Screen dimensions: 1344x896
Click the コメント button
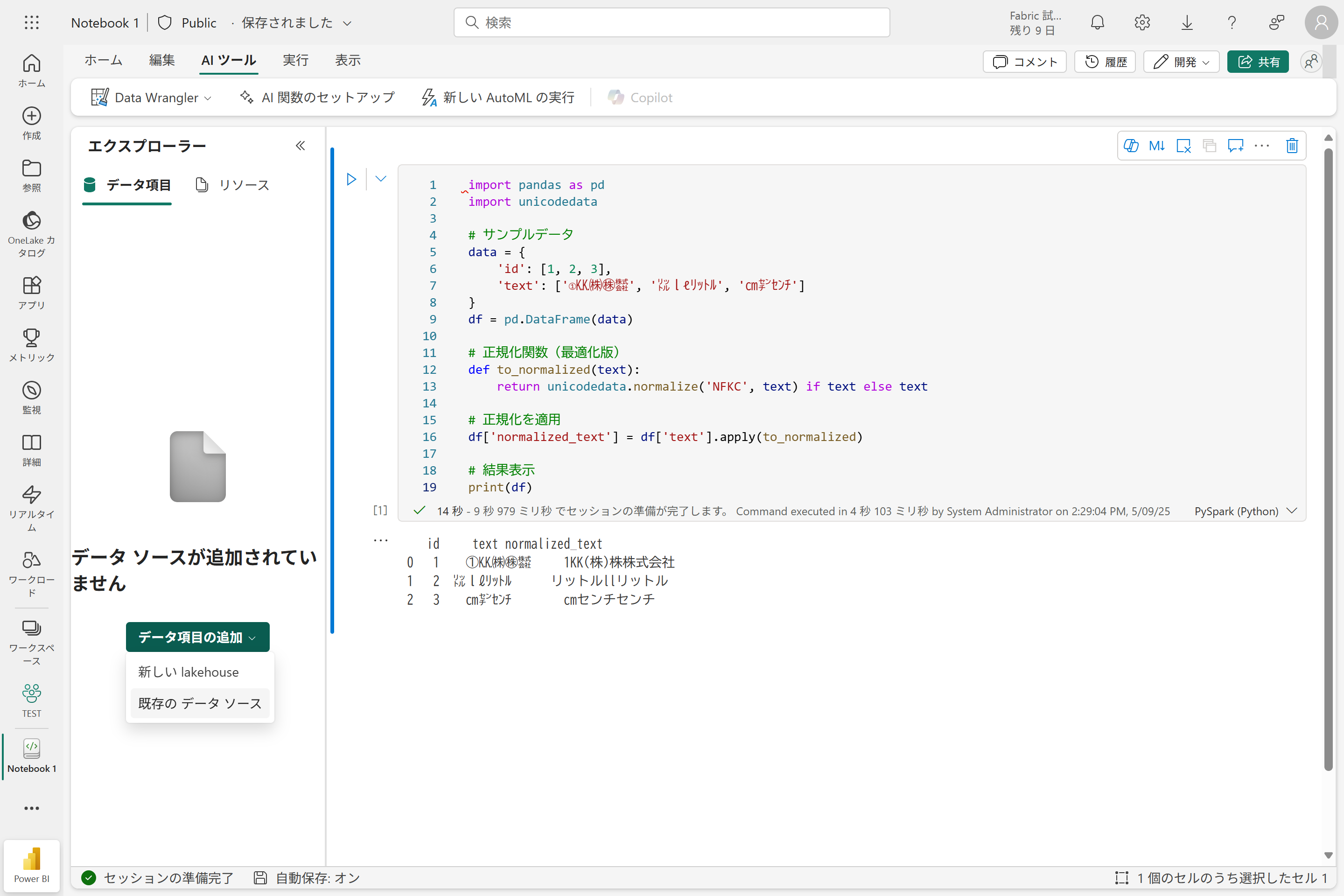coord(1025,62)
